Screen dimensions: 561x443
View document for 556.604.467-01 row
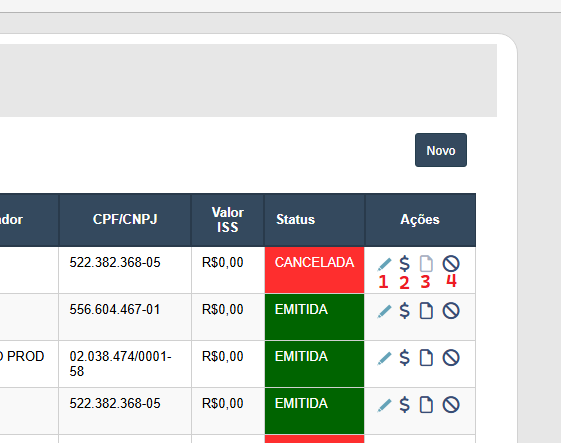click(x=426, y=311)
